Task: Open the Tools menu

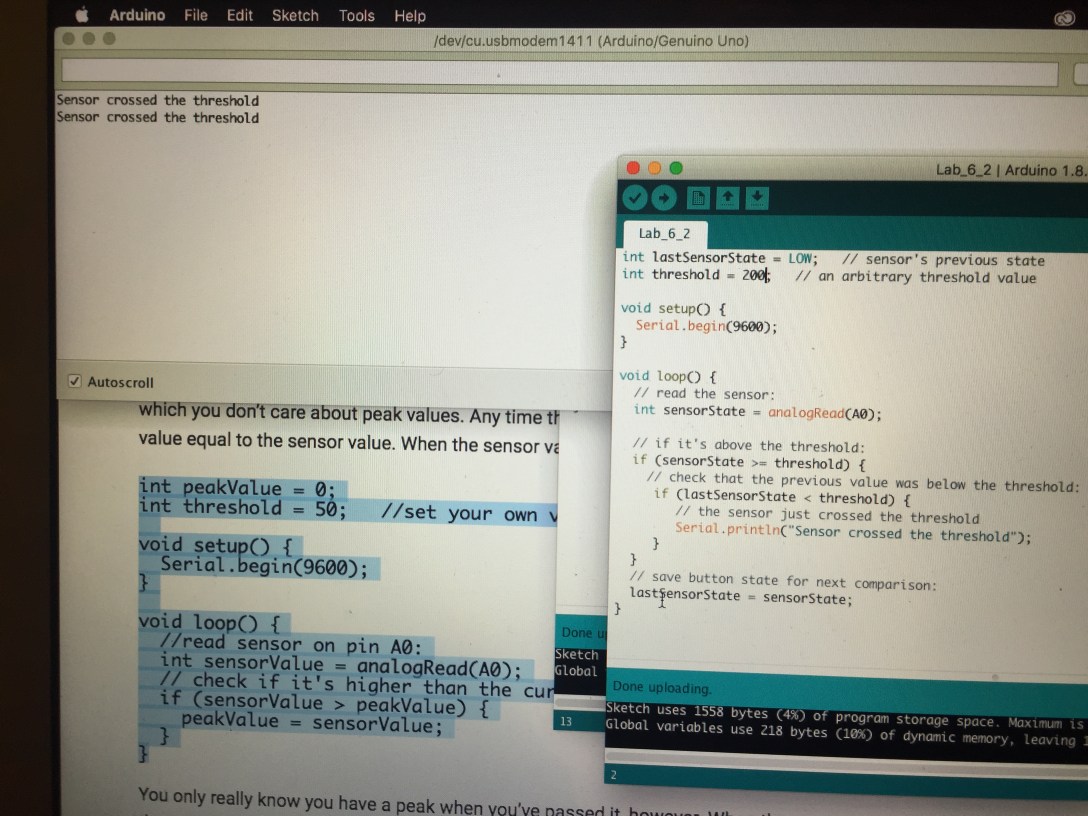Action: 356,16
